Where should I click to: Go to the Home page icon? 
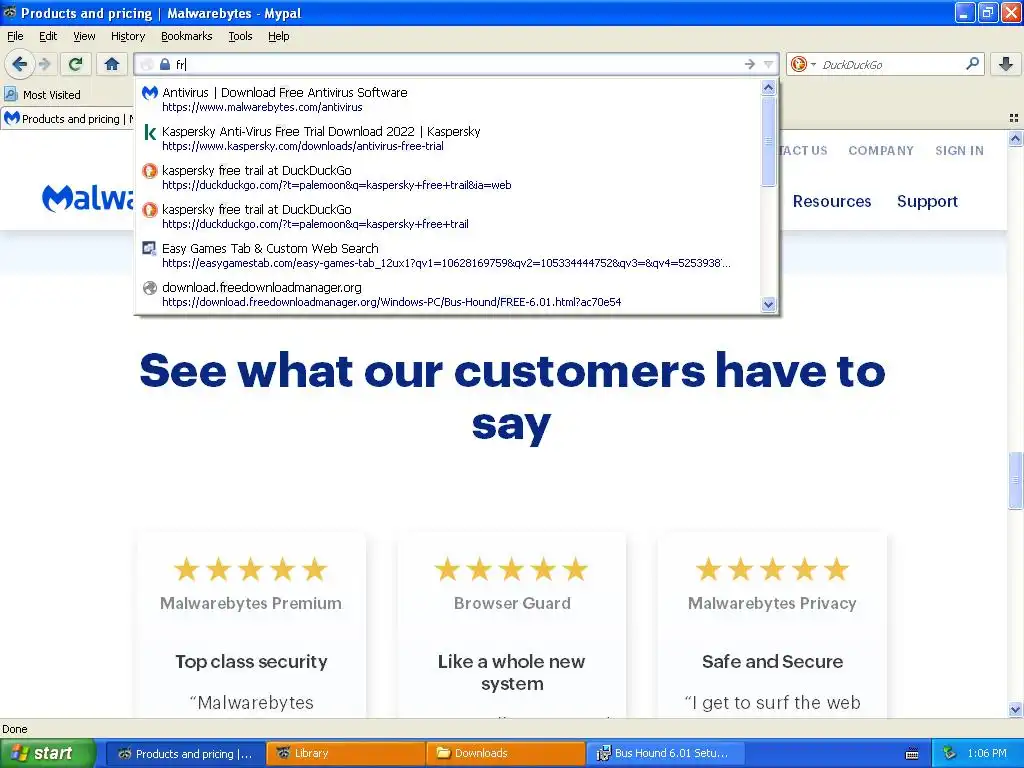tap(112, 64)
